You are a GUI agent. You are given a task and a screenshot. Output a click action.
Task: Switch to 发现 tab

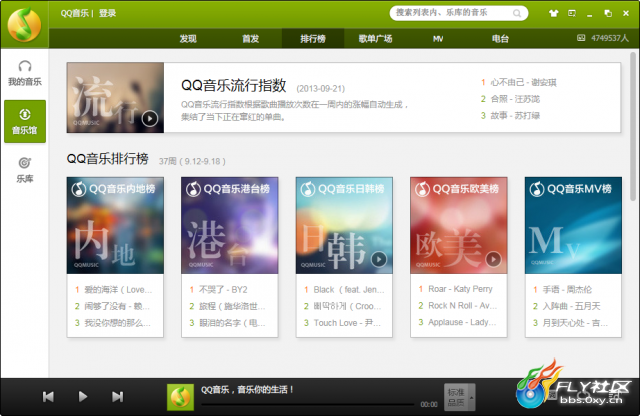click(188, 39)
